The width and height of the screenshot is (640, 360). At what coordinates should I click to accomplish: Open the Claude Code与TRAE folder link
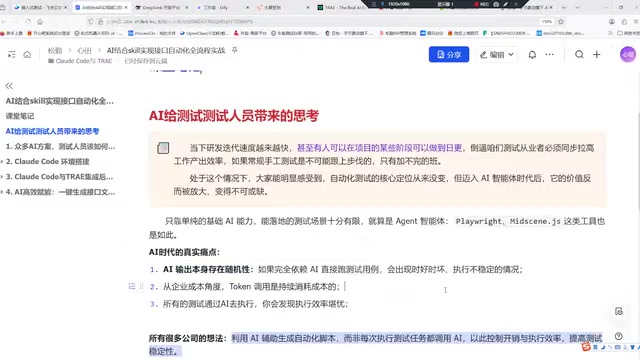point(80,61)
